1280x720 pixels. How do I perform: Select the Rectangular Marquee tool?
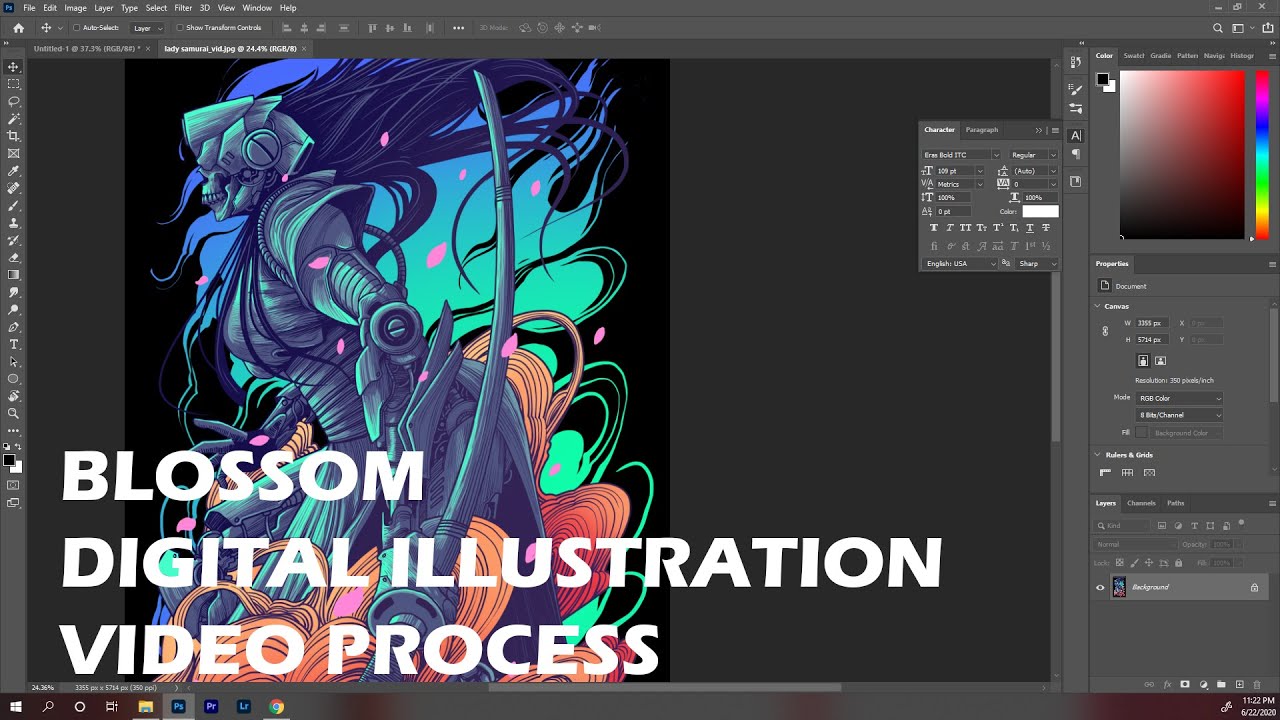tap(13, 84)
